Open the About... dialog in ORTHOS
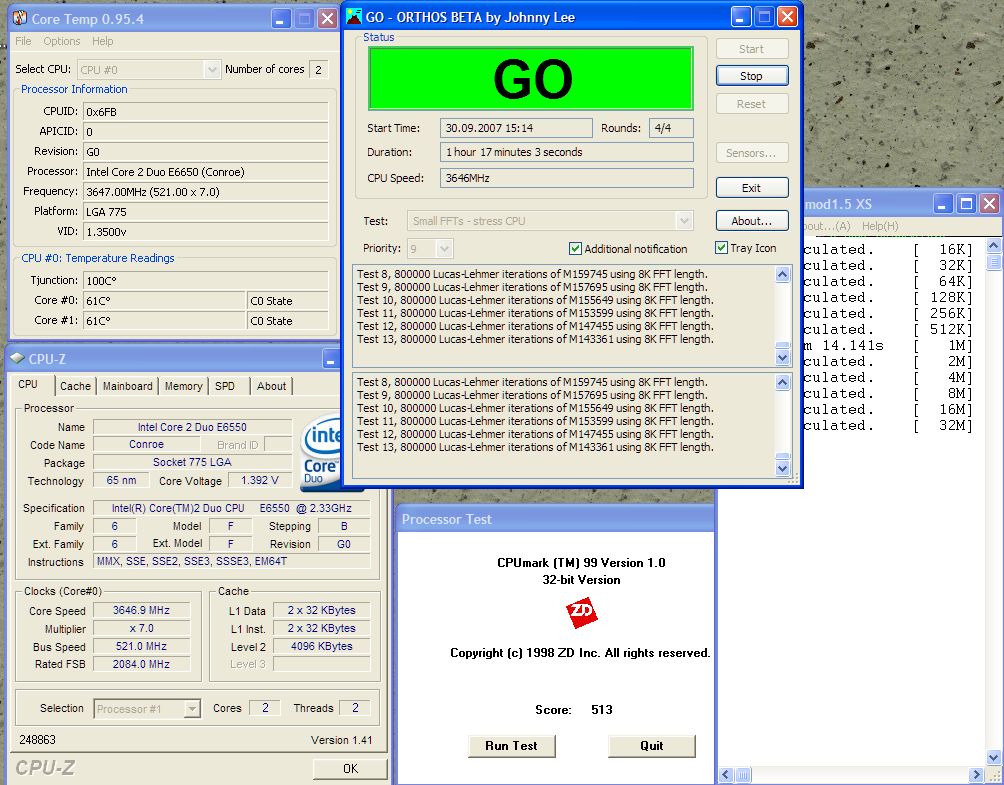 coord(752,221)
